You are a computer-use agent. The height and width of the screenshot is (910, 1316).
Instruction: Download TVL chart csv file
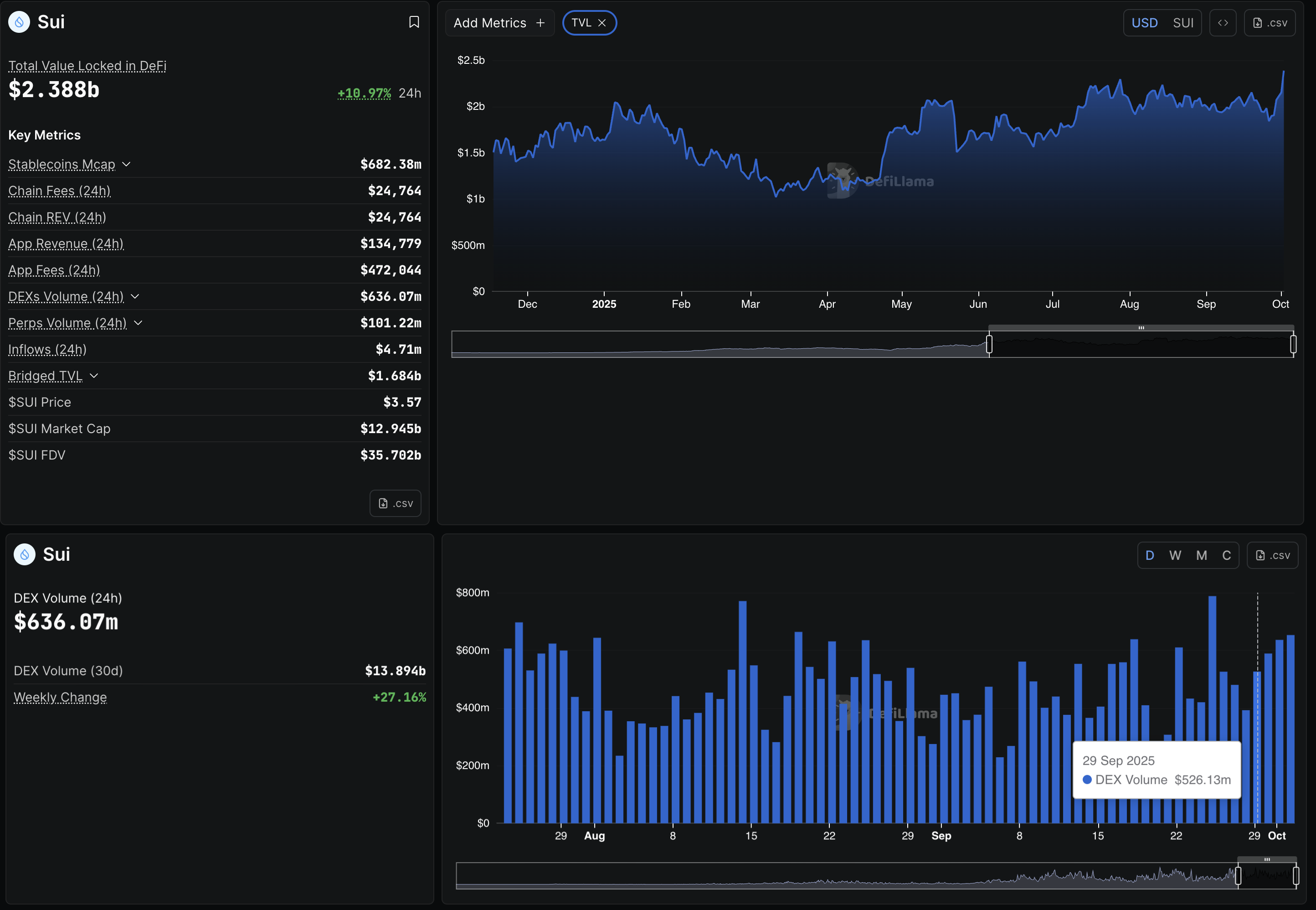point(1269,23)
